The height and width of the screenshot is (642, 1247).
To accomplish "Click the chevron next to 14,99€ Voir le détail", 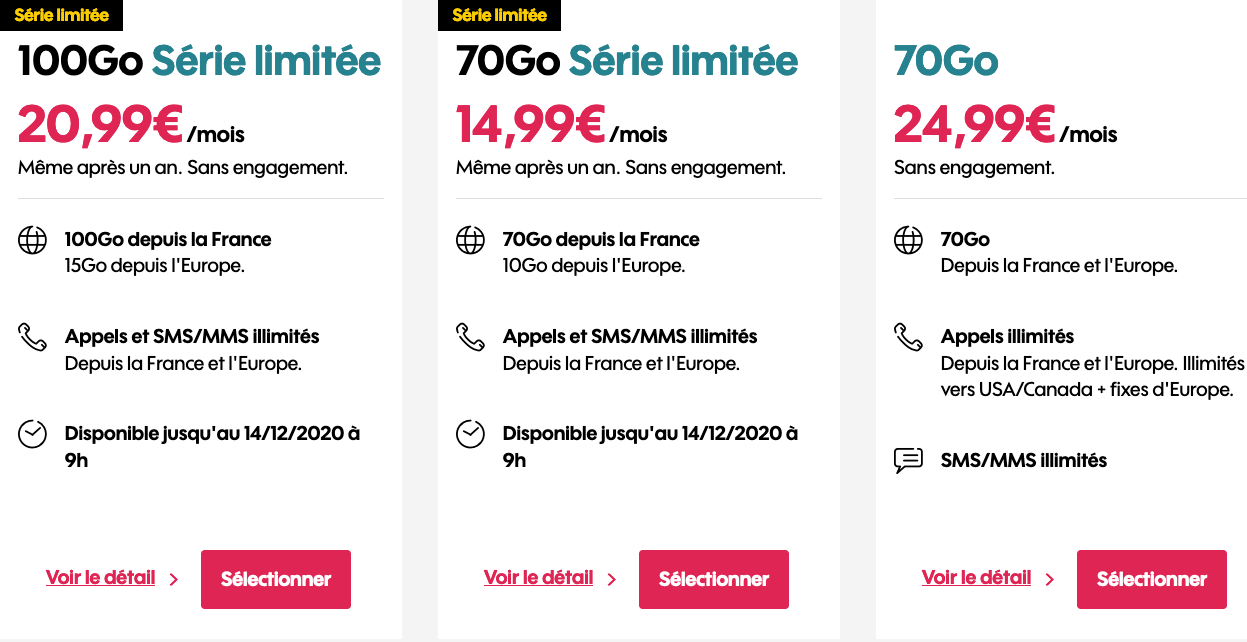I will tap(612, 579).
